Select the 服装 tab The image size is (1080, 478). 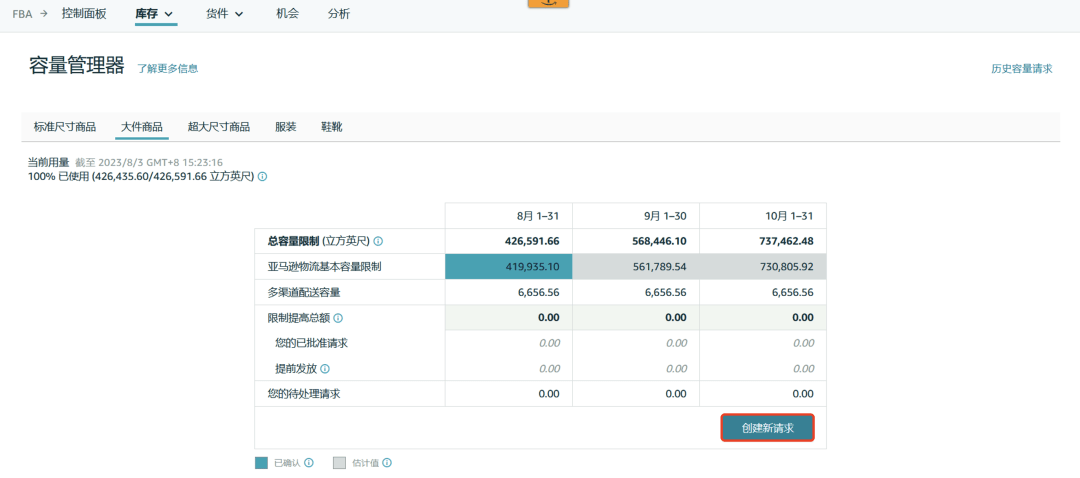286,127
